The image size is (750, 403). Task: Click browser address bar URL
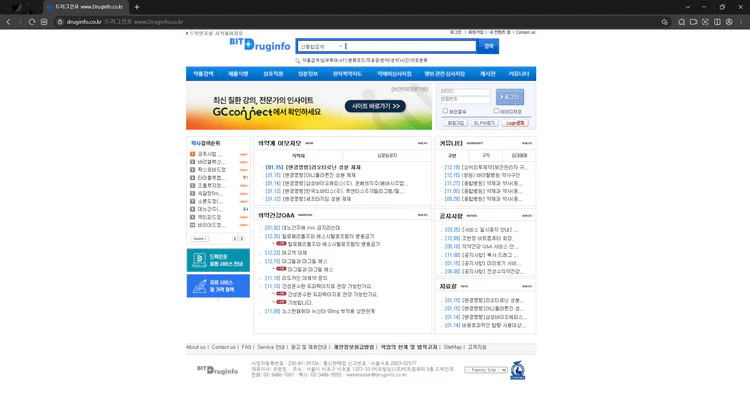click(x=84, y=22)
